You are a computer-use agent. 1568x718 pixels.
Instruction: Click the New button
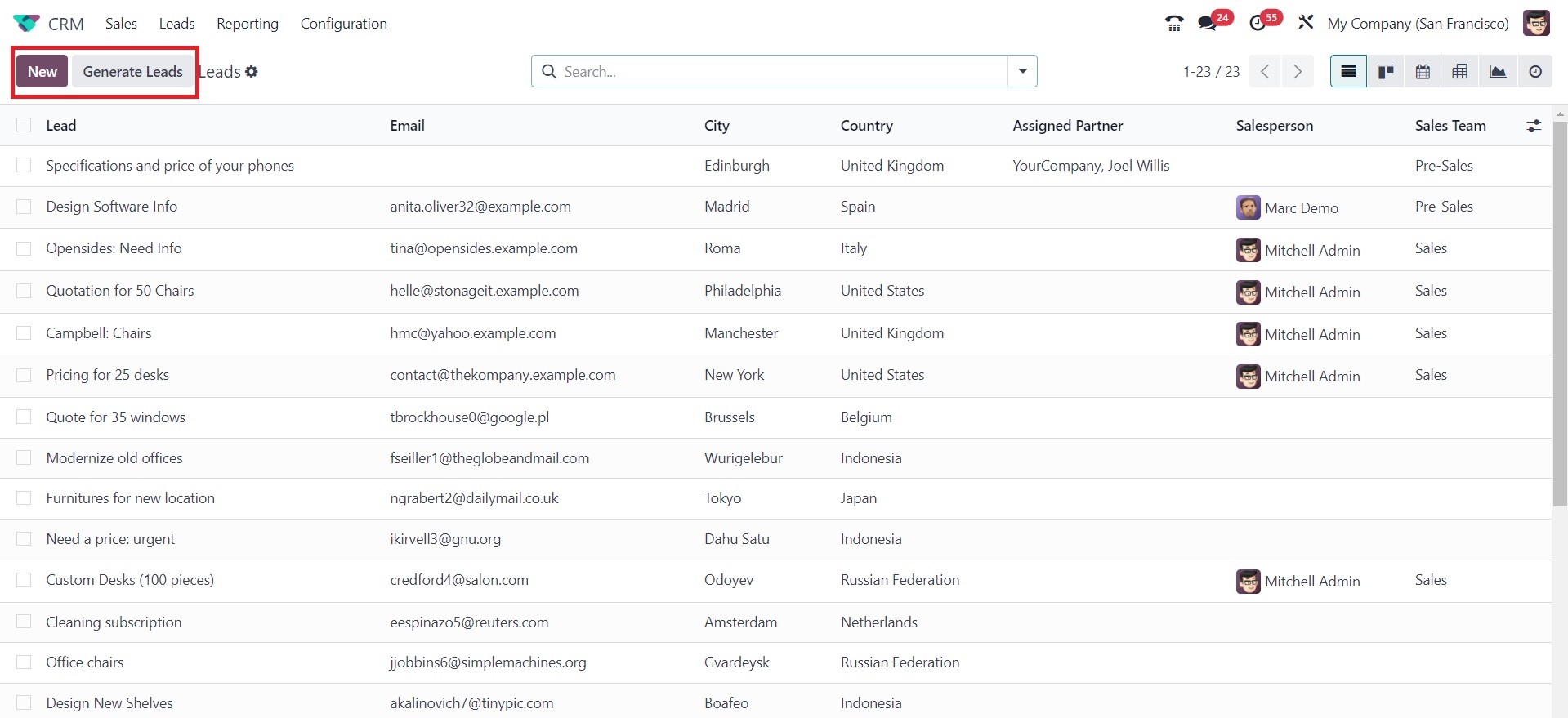[42, 72]
